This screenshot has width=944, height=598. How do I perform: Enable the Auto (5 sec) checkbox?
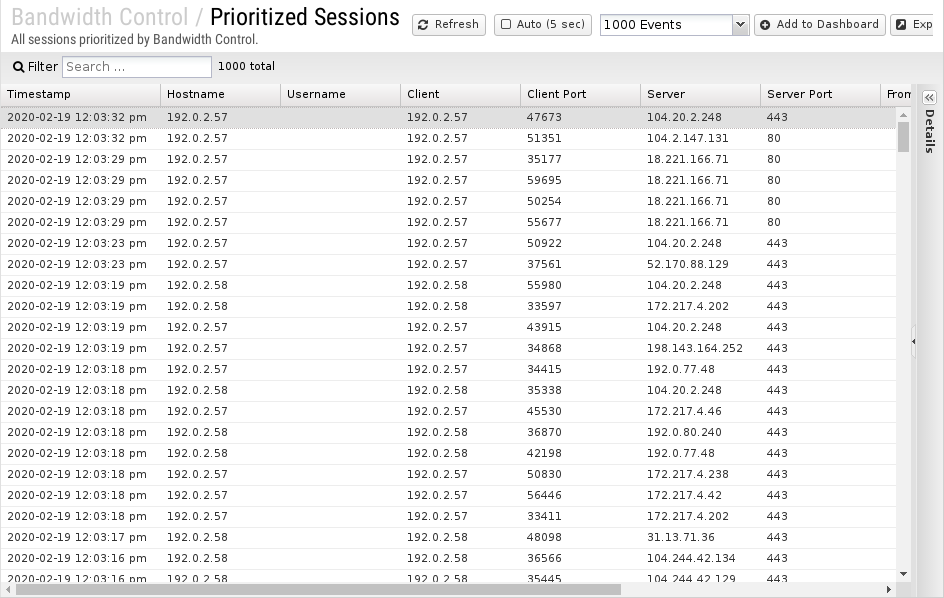click(x=506, y=25)
